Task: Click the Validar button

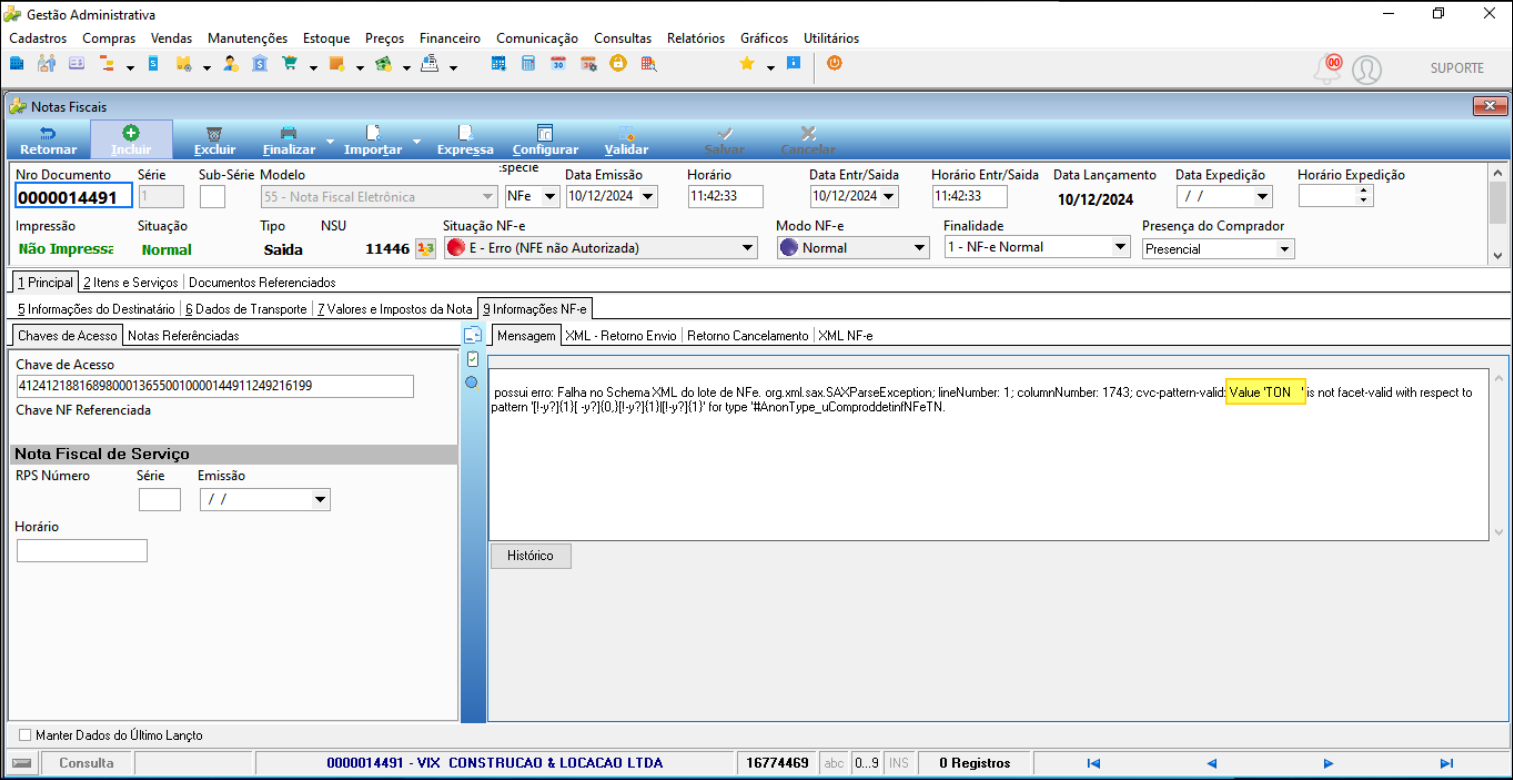Action: coord(627,140)
